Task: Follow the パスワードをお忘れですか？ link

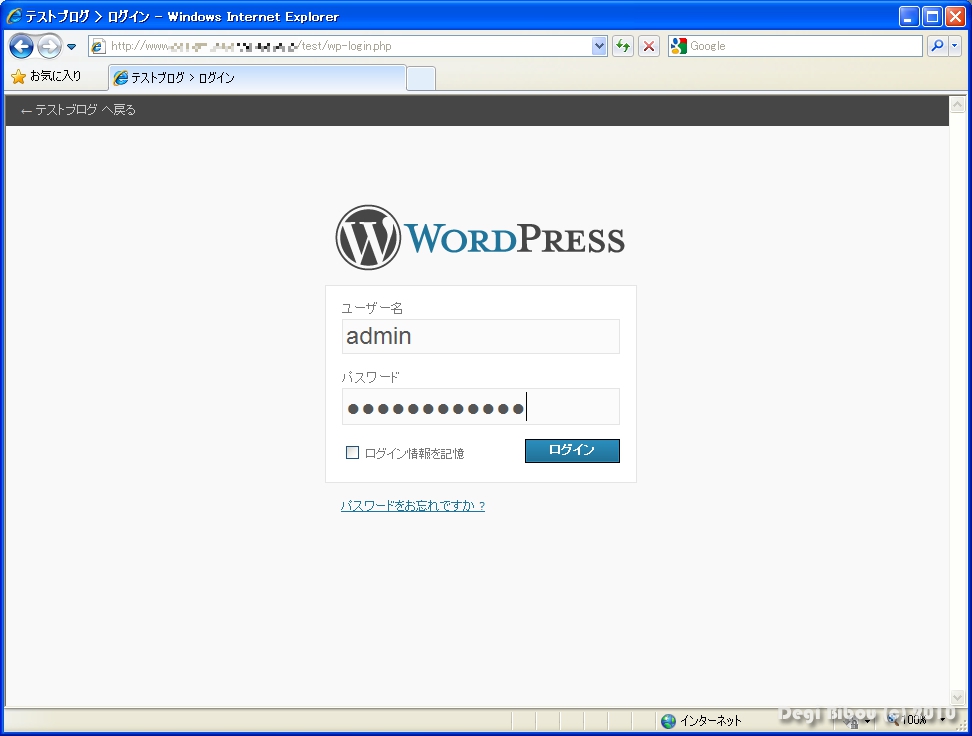Action: tap(413, 506)
